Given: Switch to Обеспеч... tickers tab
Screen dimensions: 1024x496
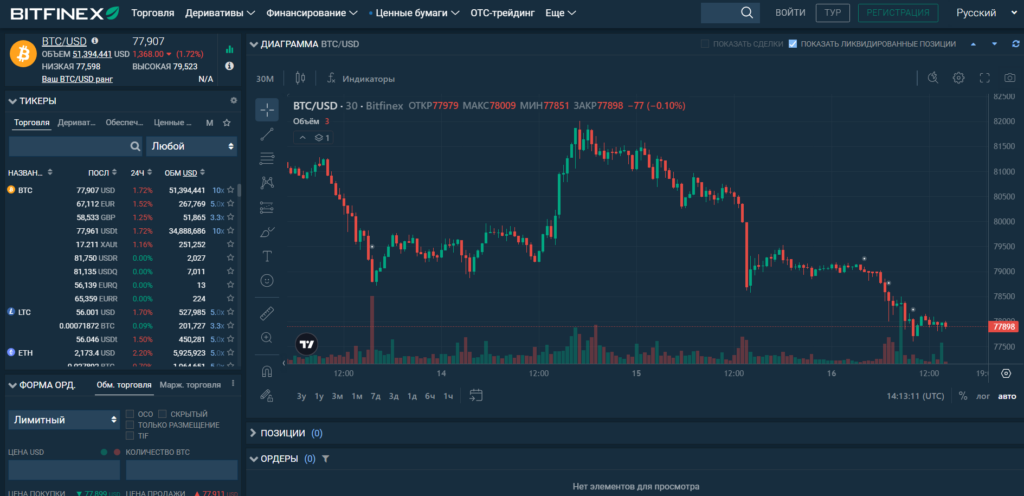Looking at the screenshot, I should (x=125, y=122).
